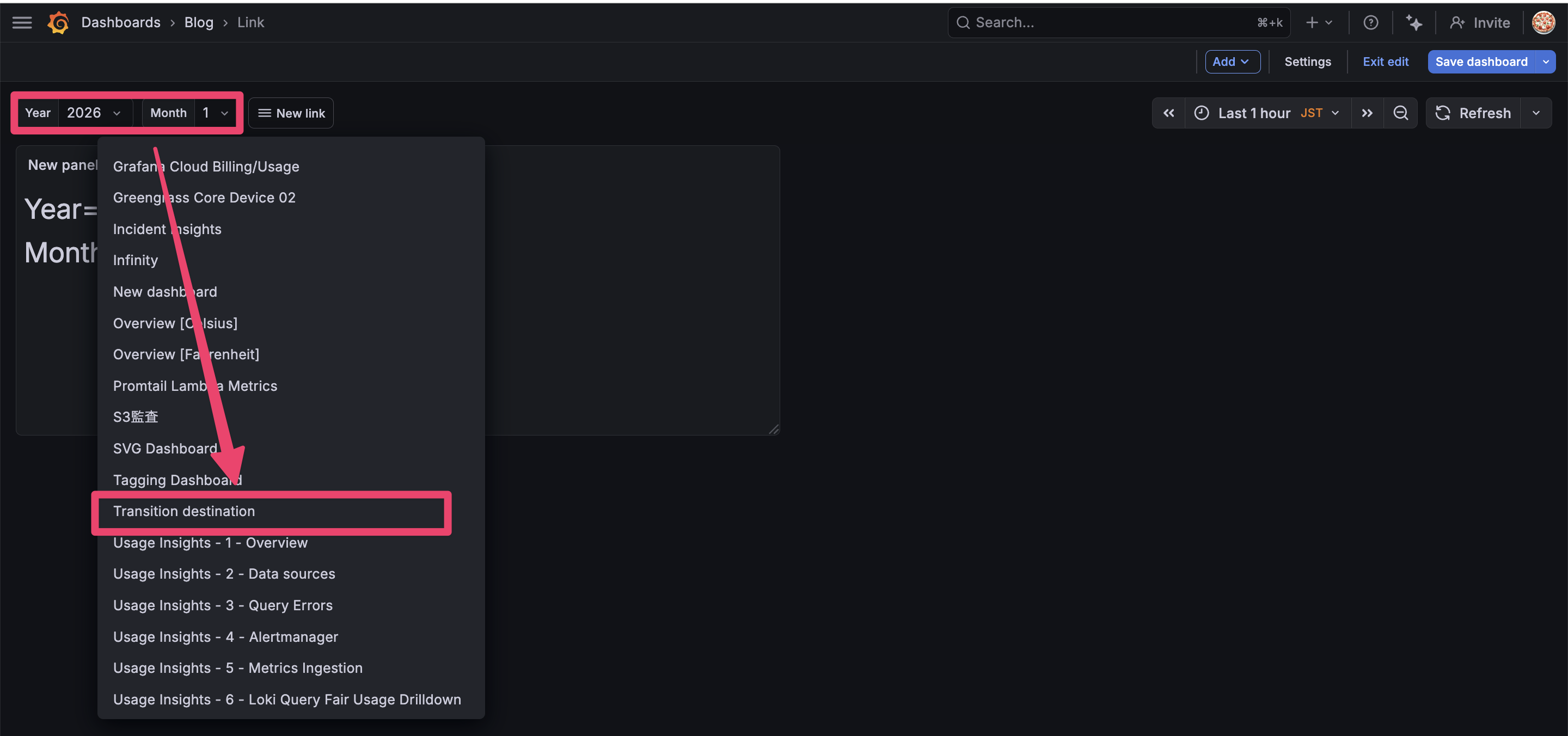Open the clock time range picker
Image resolution: width=1568 pixels, height=736 pixels.
point(1201,113)
